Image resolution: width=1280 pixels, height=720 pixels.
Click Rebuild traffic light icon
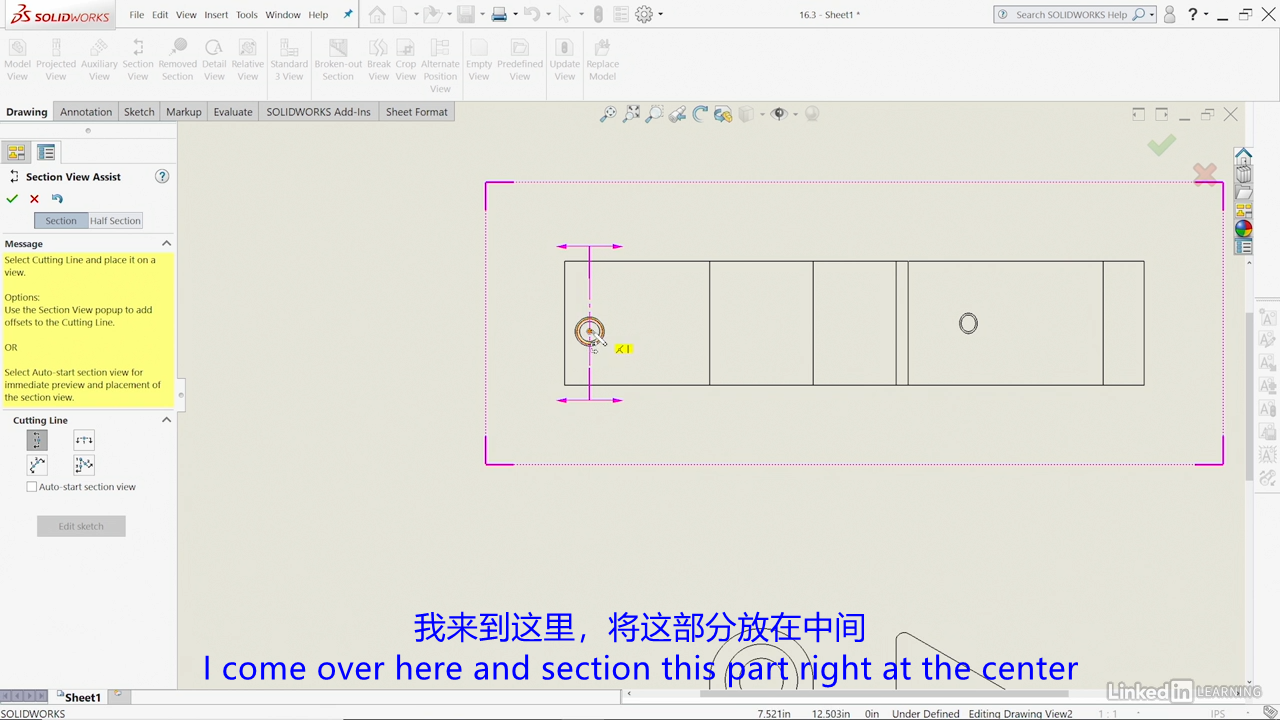pyautogui.click(x=598, y=14)
